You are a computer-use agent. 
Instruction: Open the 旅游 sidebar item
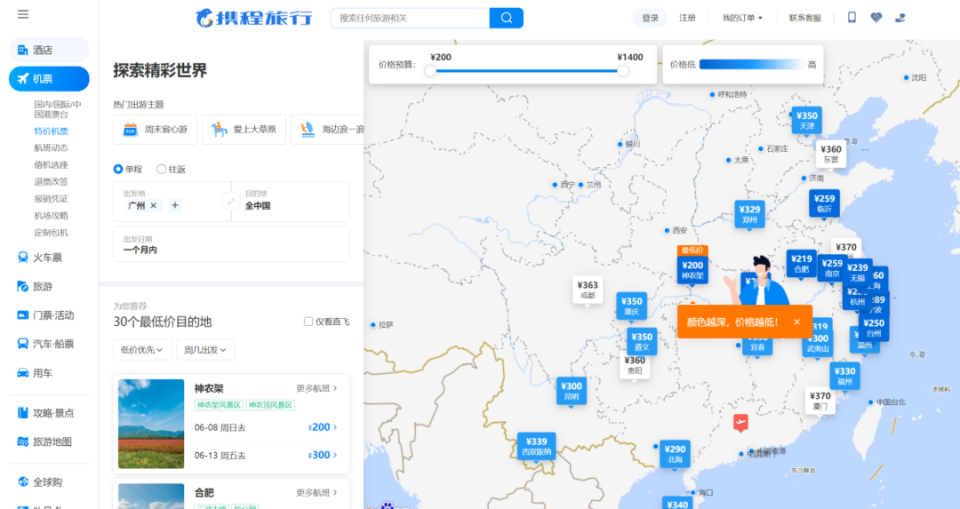(x=49, y=286)
